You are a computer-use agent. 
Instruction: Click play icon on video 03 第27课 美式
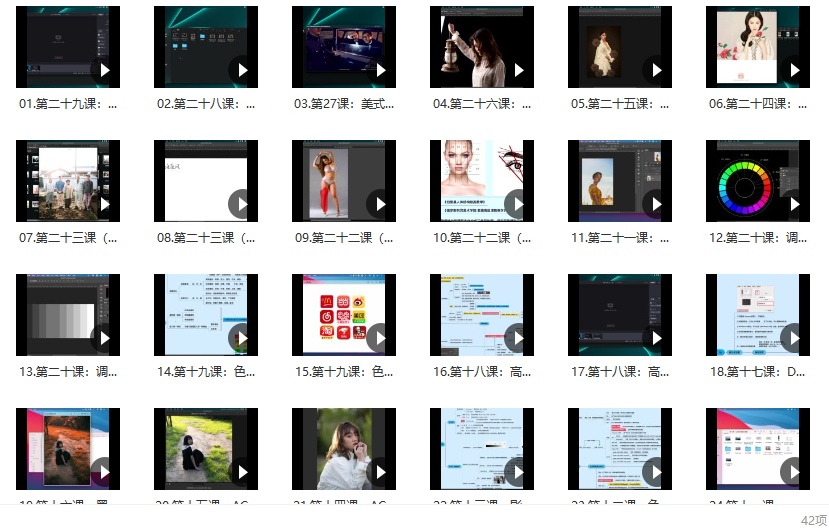379,70
